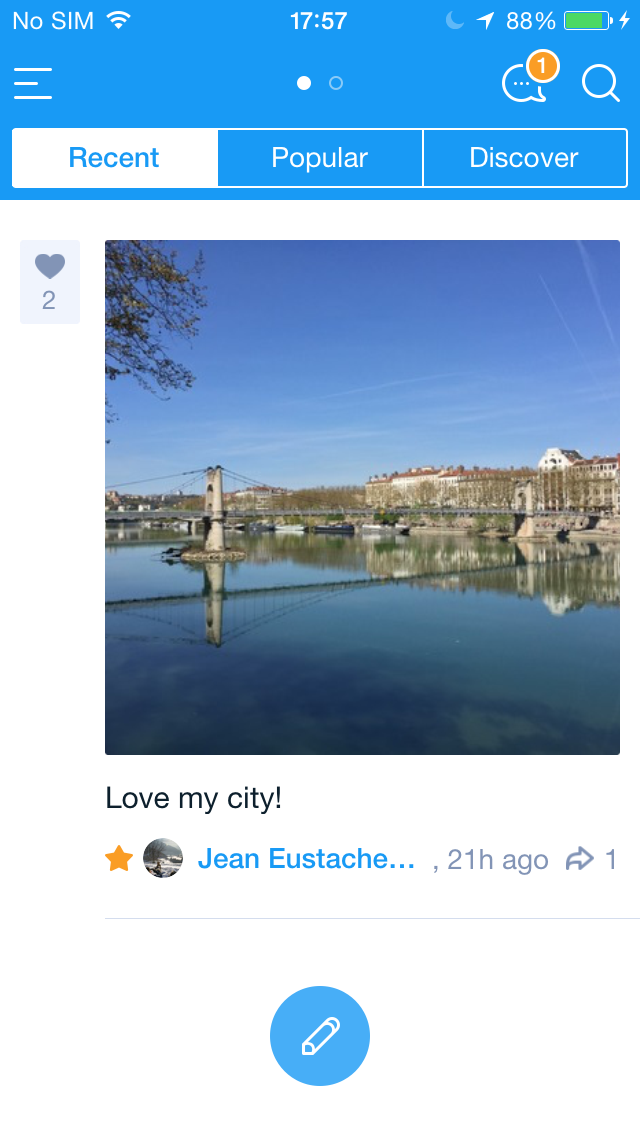The image size is (640, 1136).
Task: Compose new post with pencil button
Action: (x=320, y=1035)
